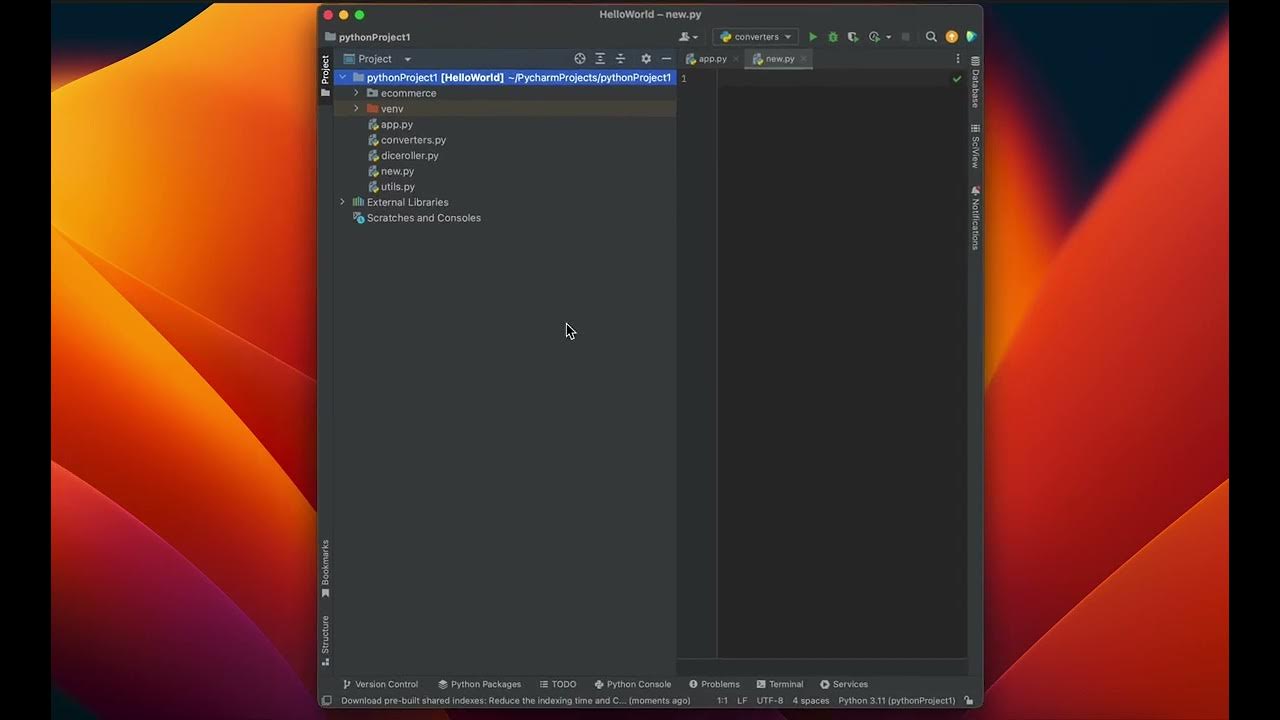Image resolution: width=1280 pixels, height=720 pixels.
Task: Click the green inspection checkmark
Action: (957, 78)
